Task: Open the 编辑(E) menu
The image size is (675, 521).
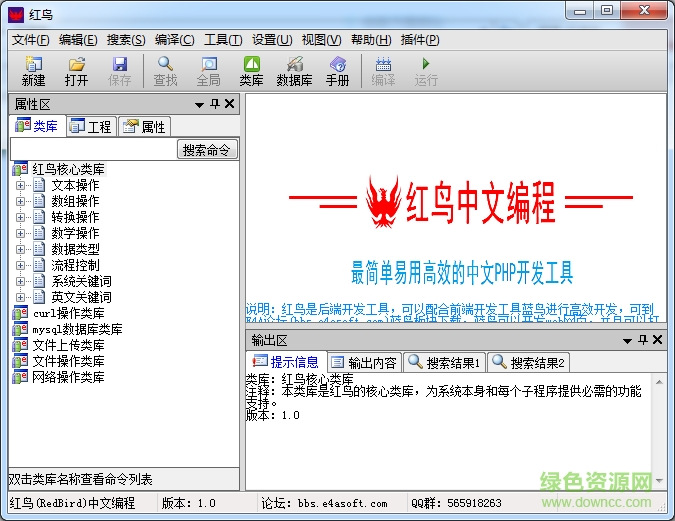Action: tap(78, 40)
